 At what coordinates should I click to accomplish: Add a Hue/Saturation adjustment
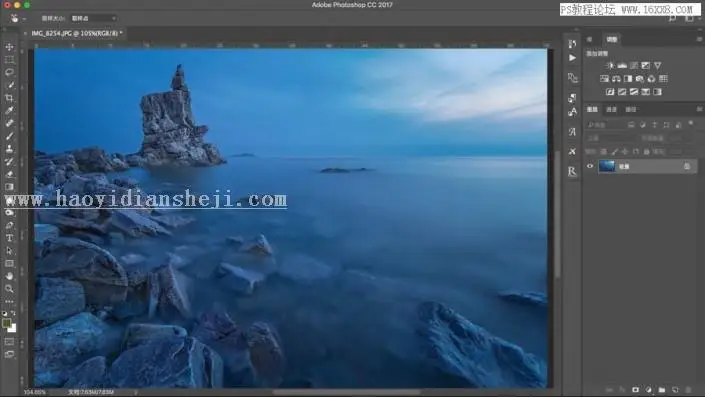(604, 79)
